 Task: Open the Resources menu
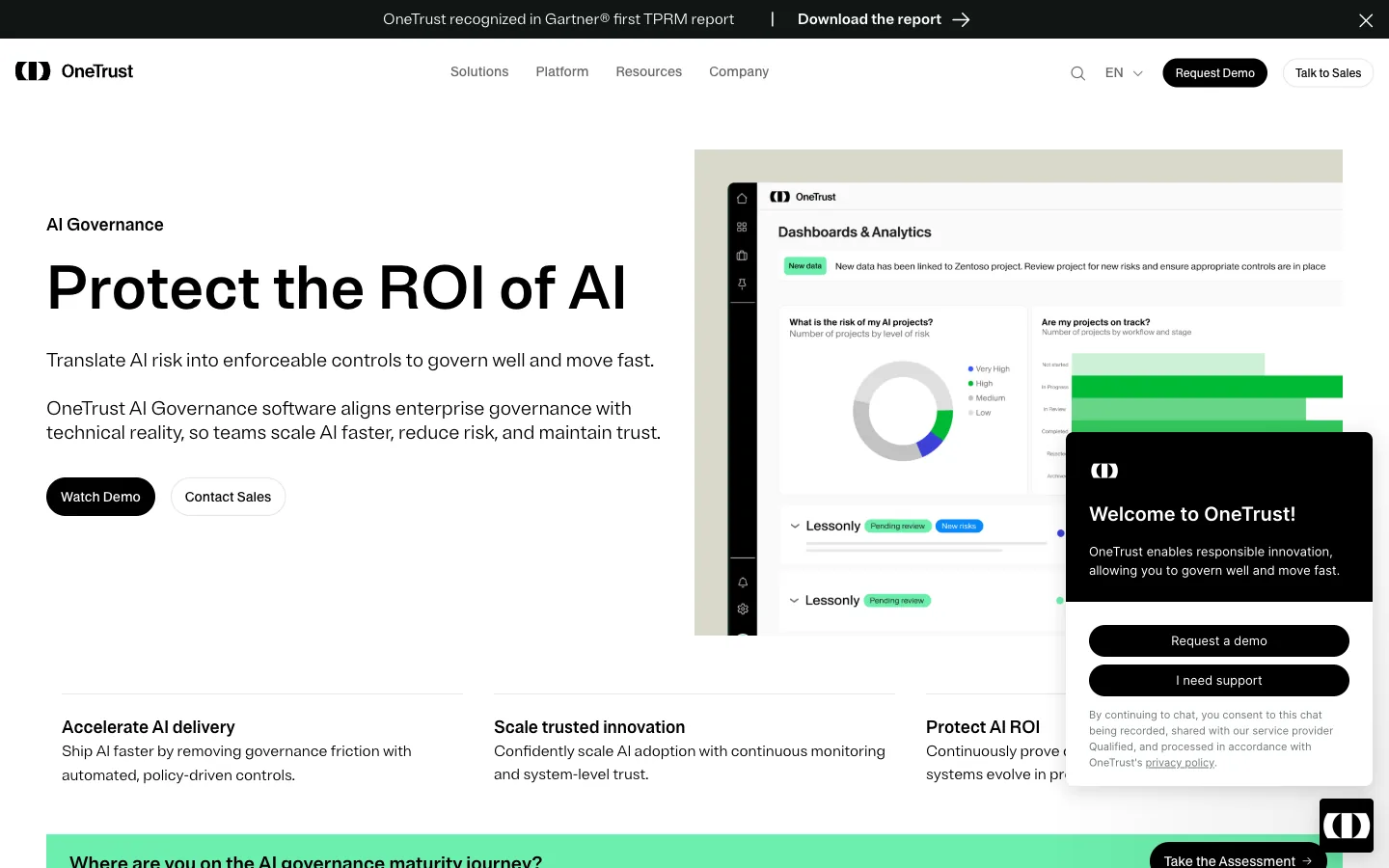649,71
